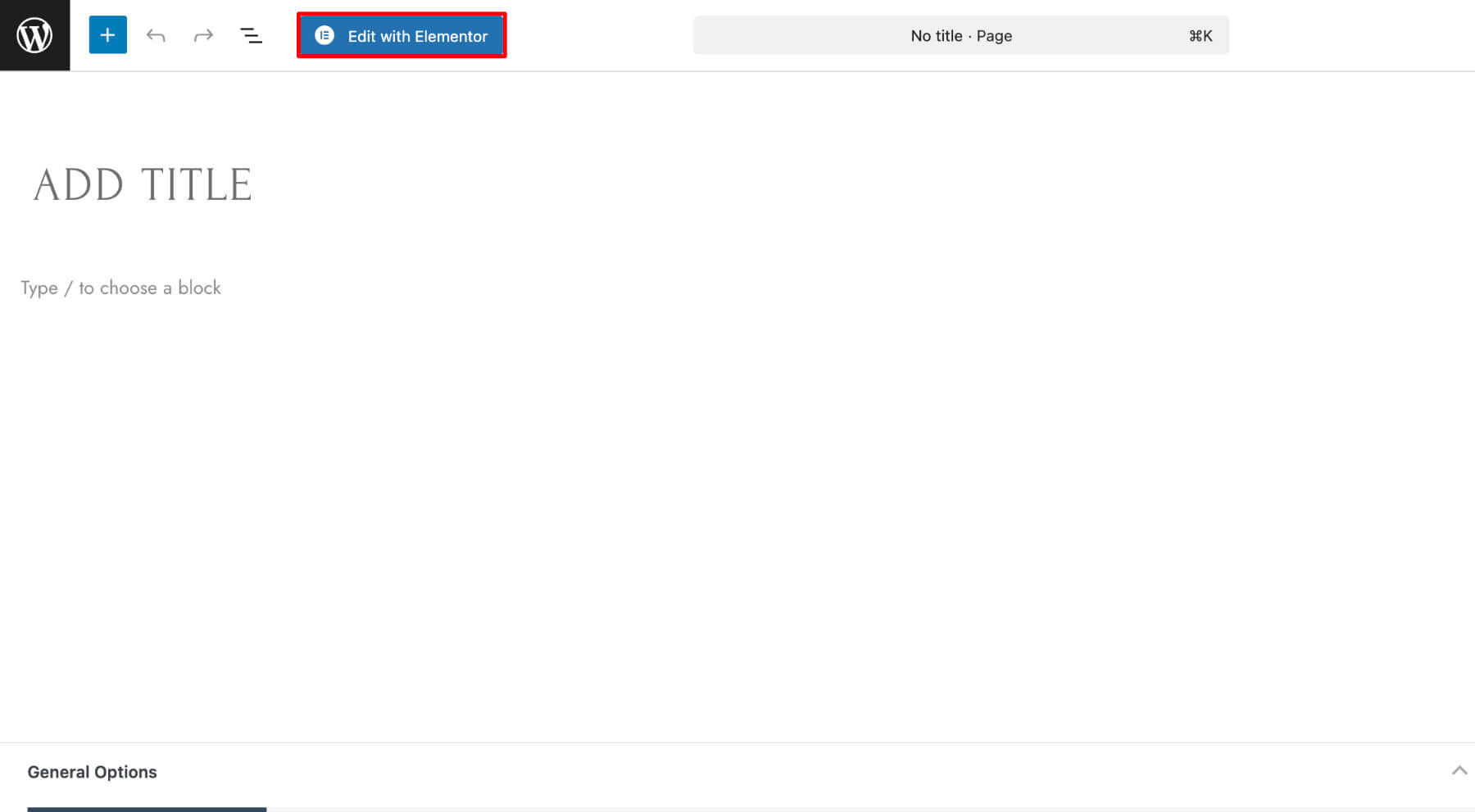
Task: Click the Undo arrow icon in the toolbar
Action: (155, 34)
